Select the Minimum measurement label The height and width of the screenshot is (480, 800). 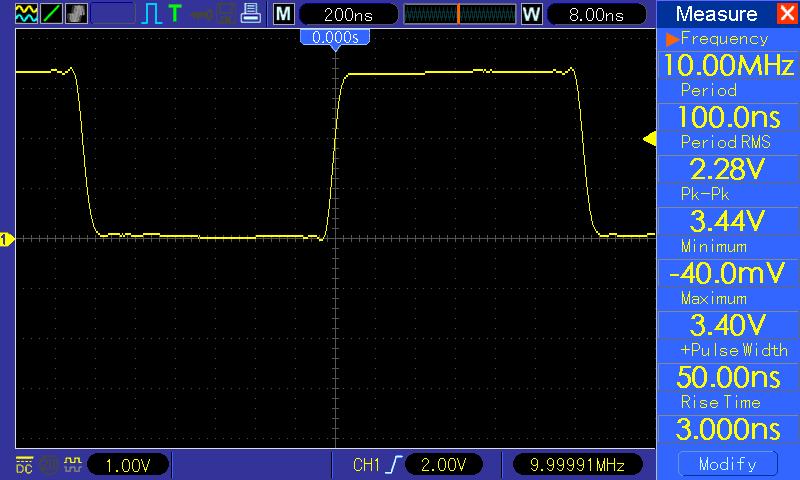point(714,246)
